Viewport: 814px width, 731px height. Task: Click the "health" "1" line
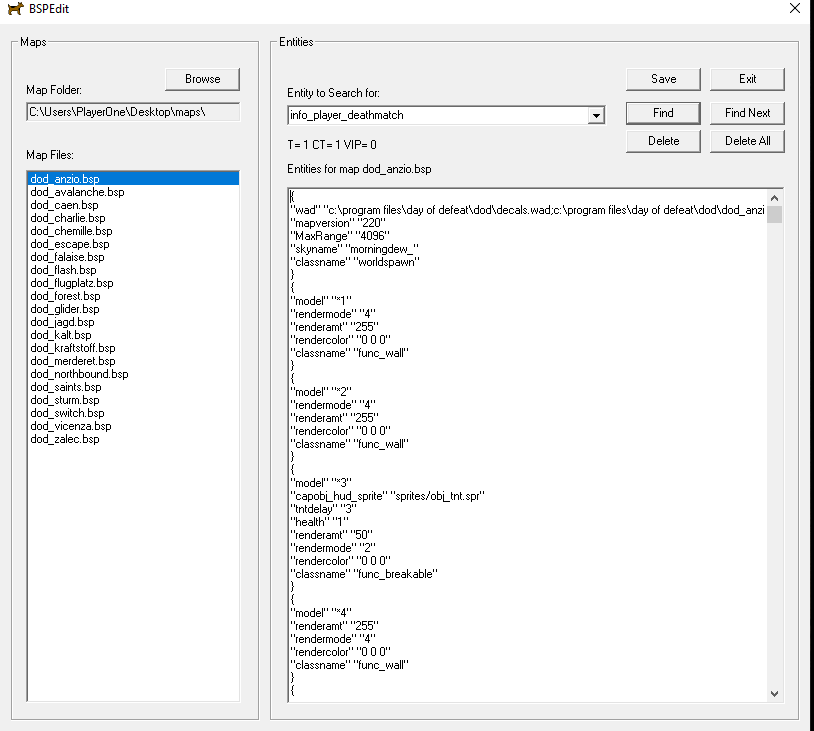pos(319,522)
